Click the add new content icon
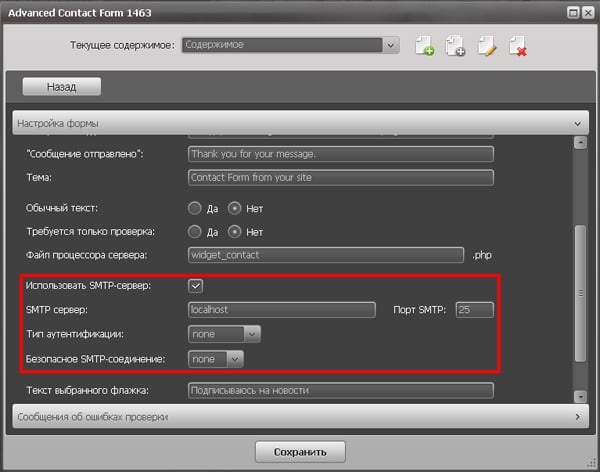 click(x=424, y=46)
